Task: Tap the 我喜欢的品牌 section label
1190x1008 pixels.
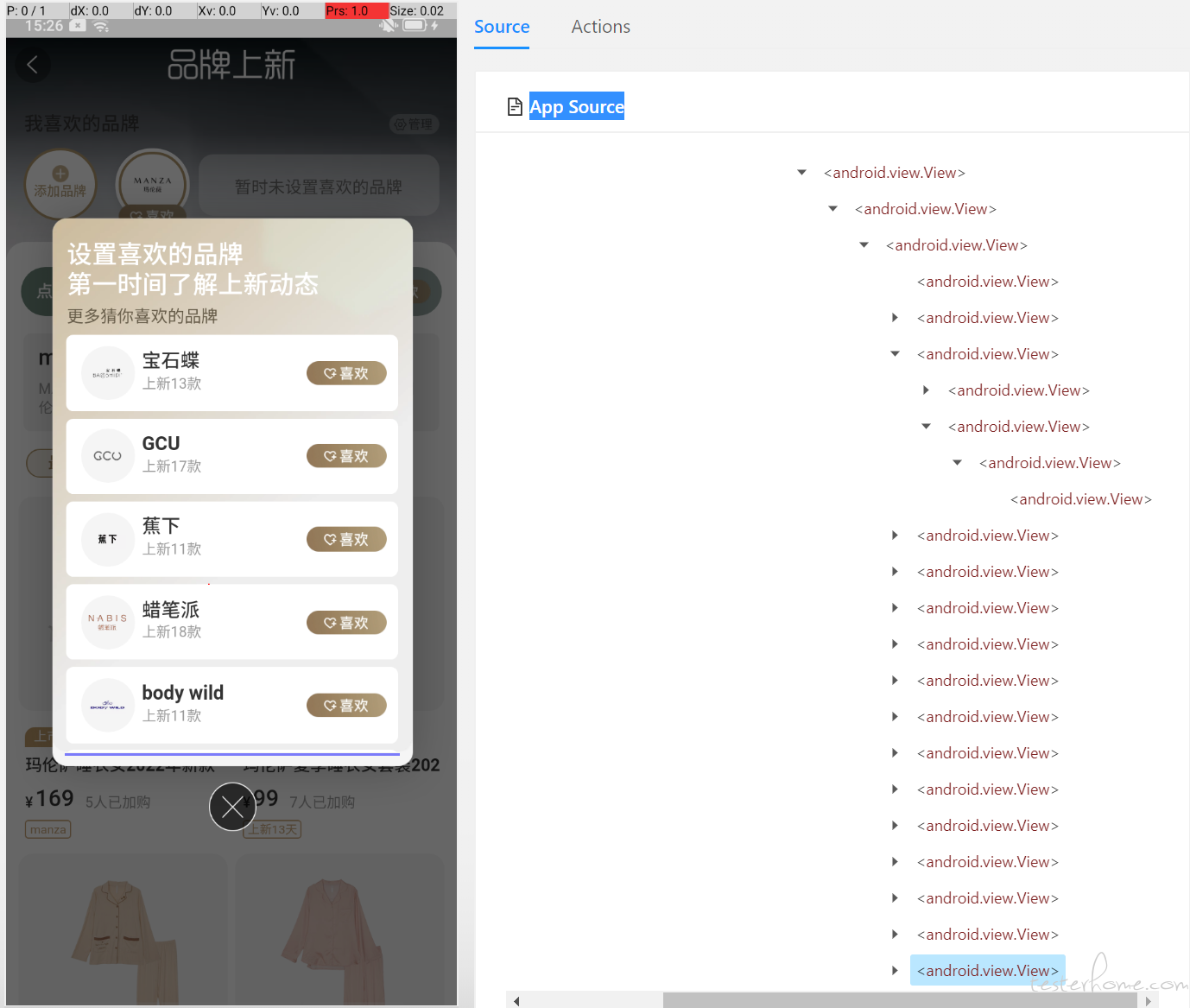Action: (82, 124)
